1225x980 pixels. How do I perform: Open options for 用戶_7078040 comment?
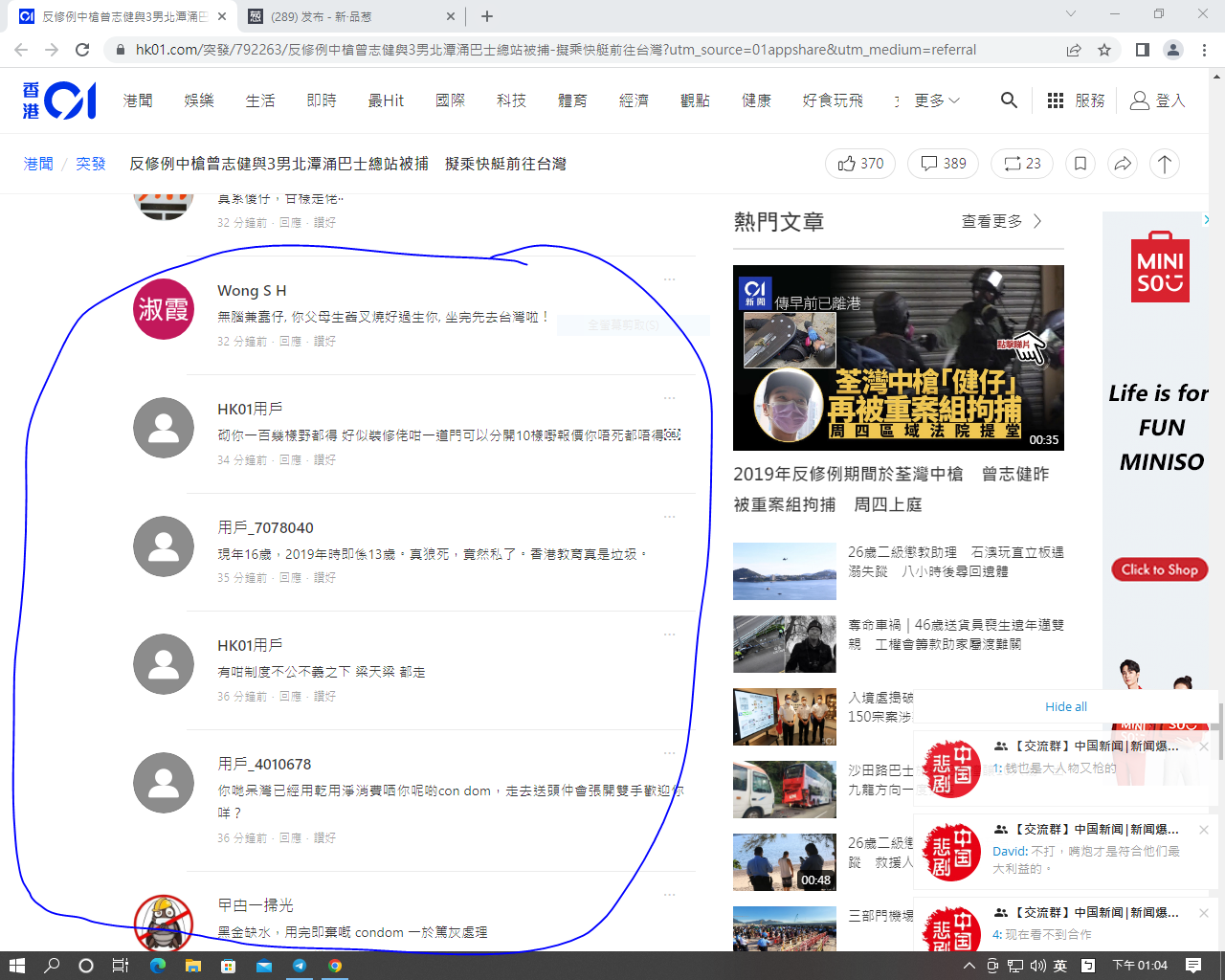tap(670, 516)
